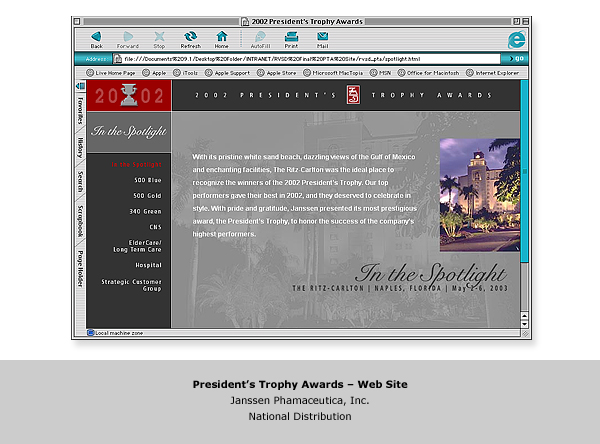Open Internet Explorer favorite link
The width and height of the screenshot is (600, 444).
pyautogui.click(x=492, y=73)
